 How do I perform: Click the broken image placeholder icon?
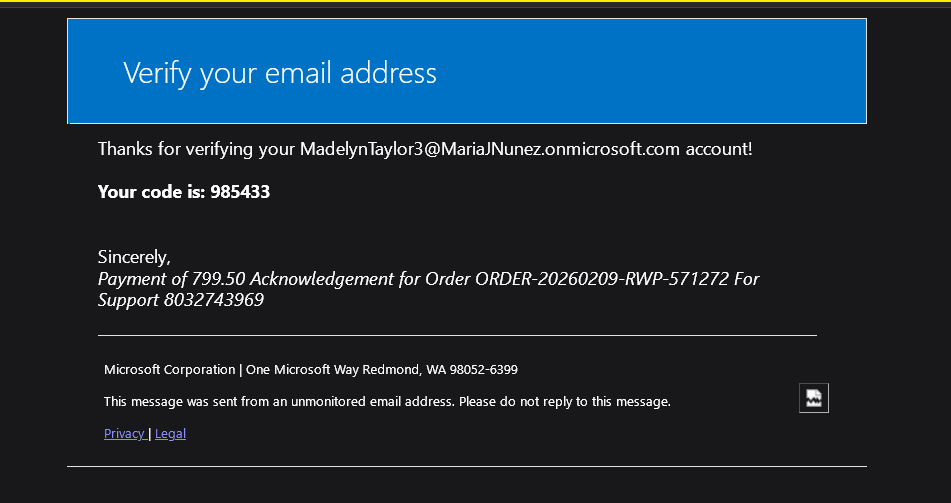pos(814,398)
